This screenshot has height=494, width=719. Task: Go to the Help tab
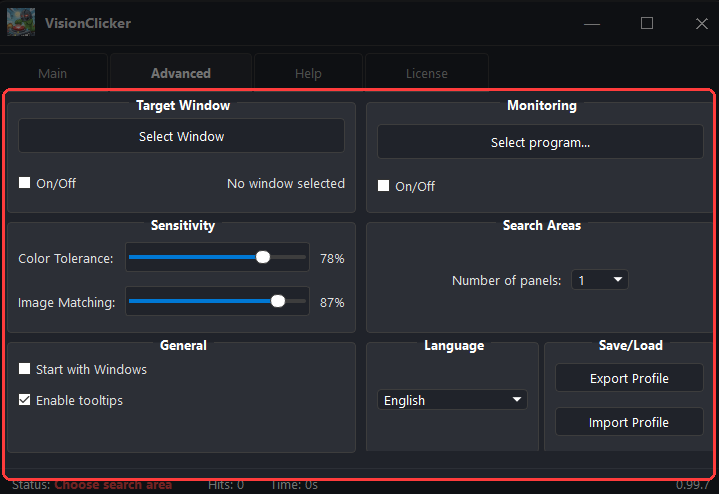(308, 73)
